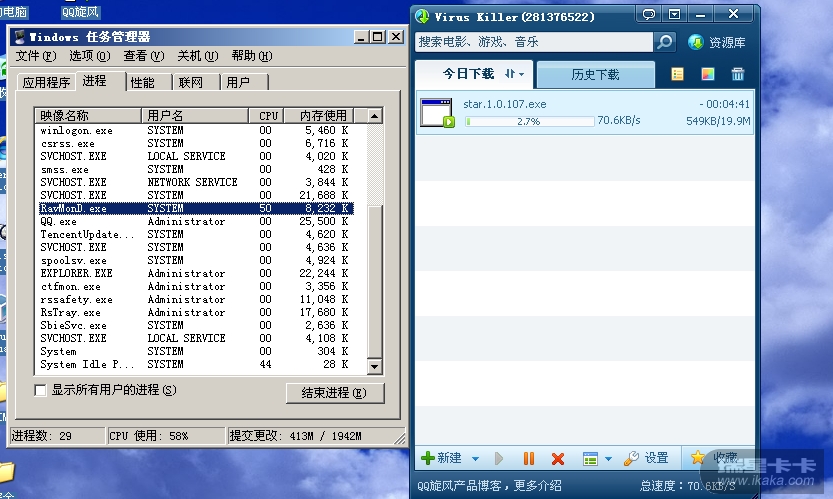The width and height of the screenshot is (833, 499).
Task: Select the rssafety.exe process row
Action: tap(194, 299)
